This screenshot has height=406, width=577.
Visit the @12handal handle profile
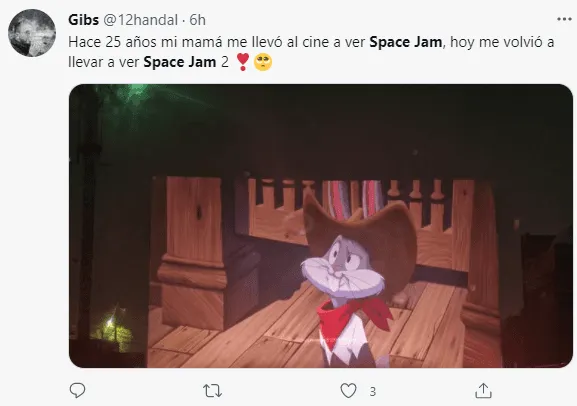[x=141, y=20]
